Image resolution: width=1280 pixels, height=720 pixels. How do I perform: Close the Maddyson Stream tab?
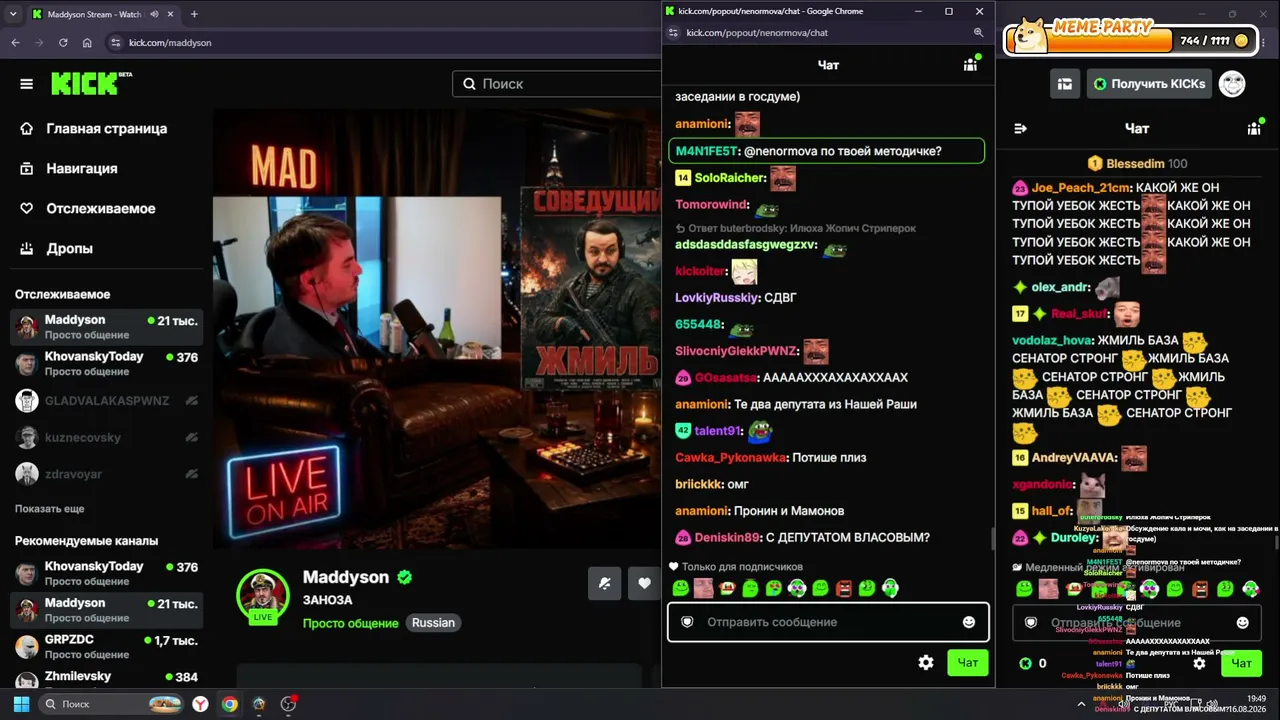171,14
